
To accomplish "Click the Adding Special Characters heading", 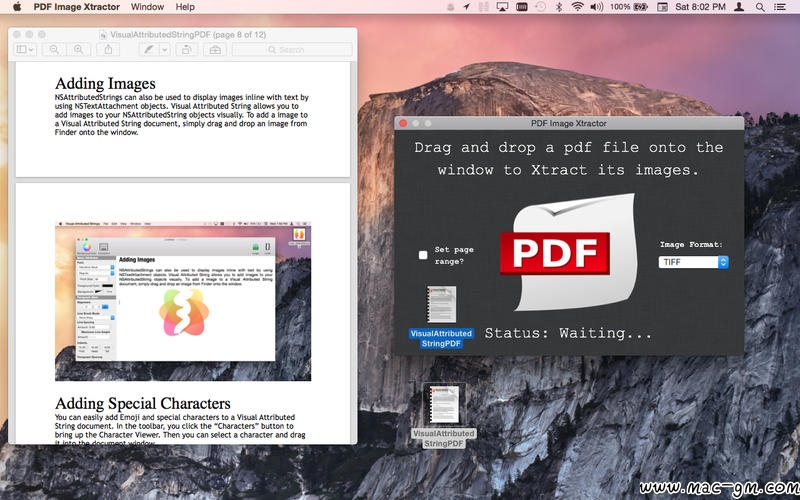I will tap(143, 404).
